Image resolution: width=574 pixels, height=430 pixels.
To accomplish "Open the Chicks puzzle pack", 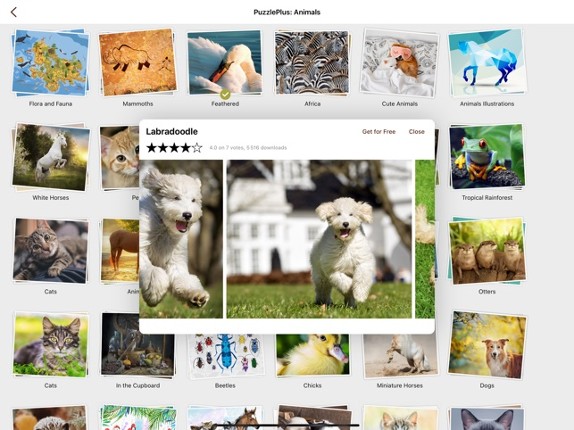I will [312, 355].
